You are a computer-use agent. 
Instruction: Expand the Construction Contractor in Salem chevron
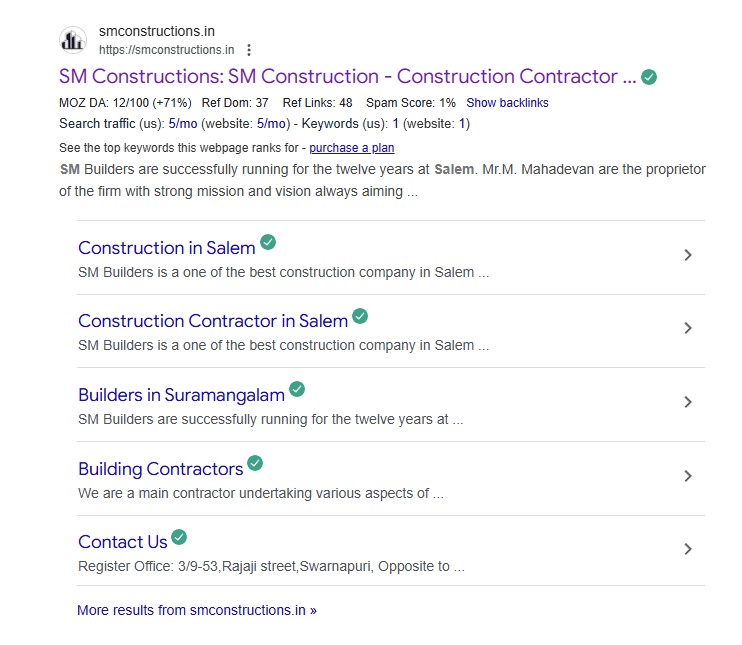(x=688, y=328)
